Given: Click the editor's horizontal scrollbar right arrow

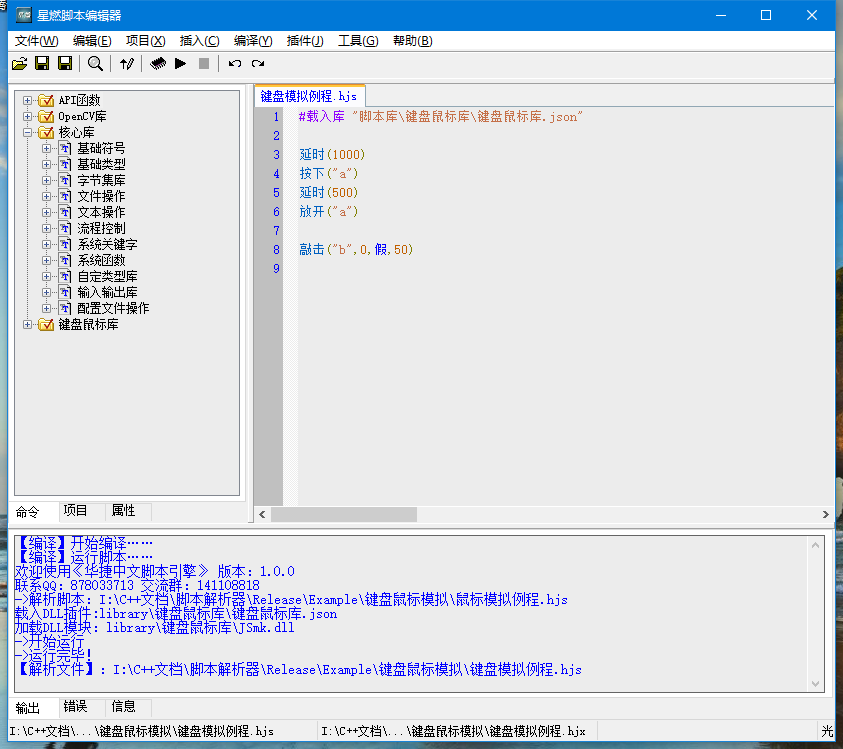Looking at the screenshot, I should tap(826, 514).
